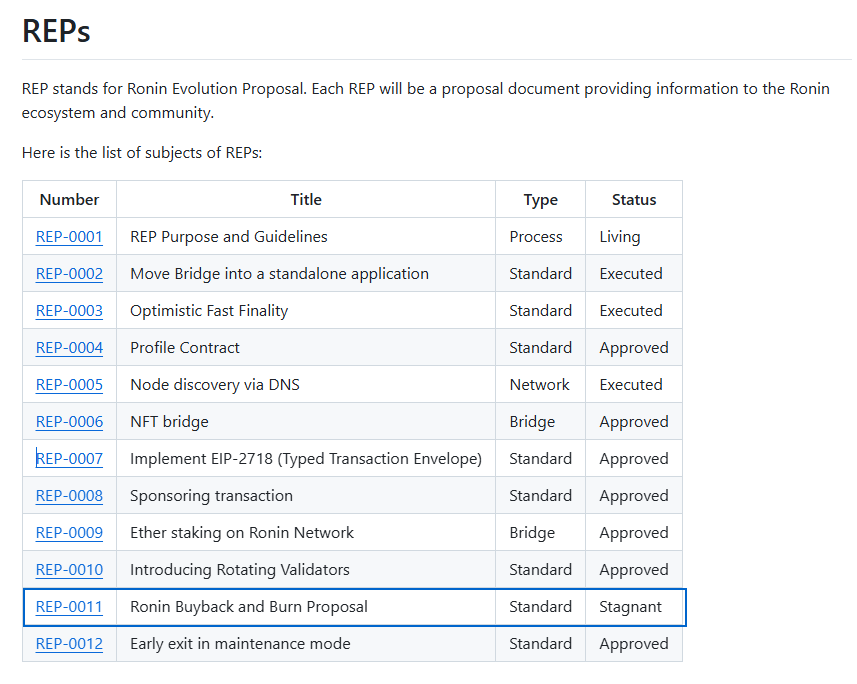Select 'Profile Contract' title cell
This screenshot has height=684, width=857.
pyautogui.click(x=306, y=348)
